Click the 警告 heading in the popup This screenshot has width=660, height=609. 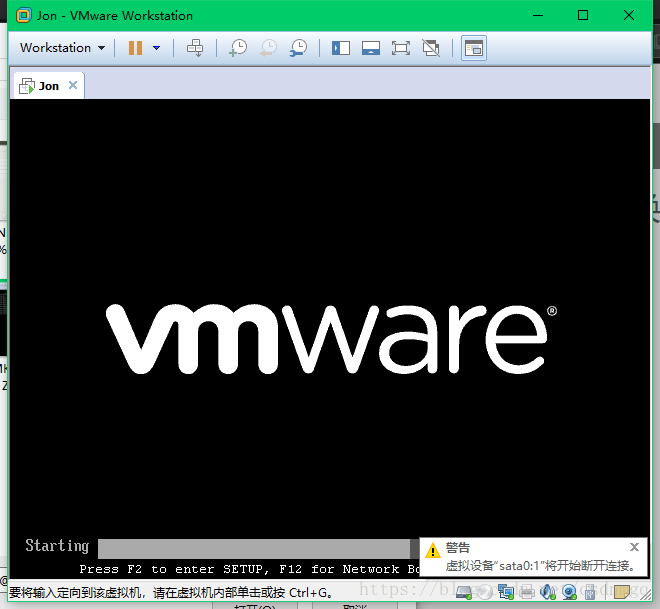pos(458,547)
